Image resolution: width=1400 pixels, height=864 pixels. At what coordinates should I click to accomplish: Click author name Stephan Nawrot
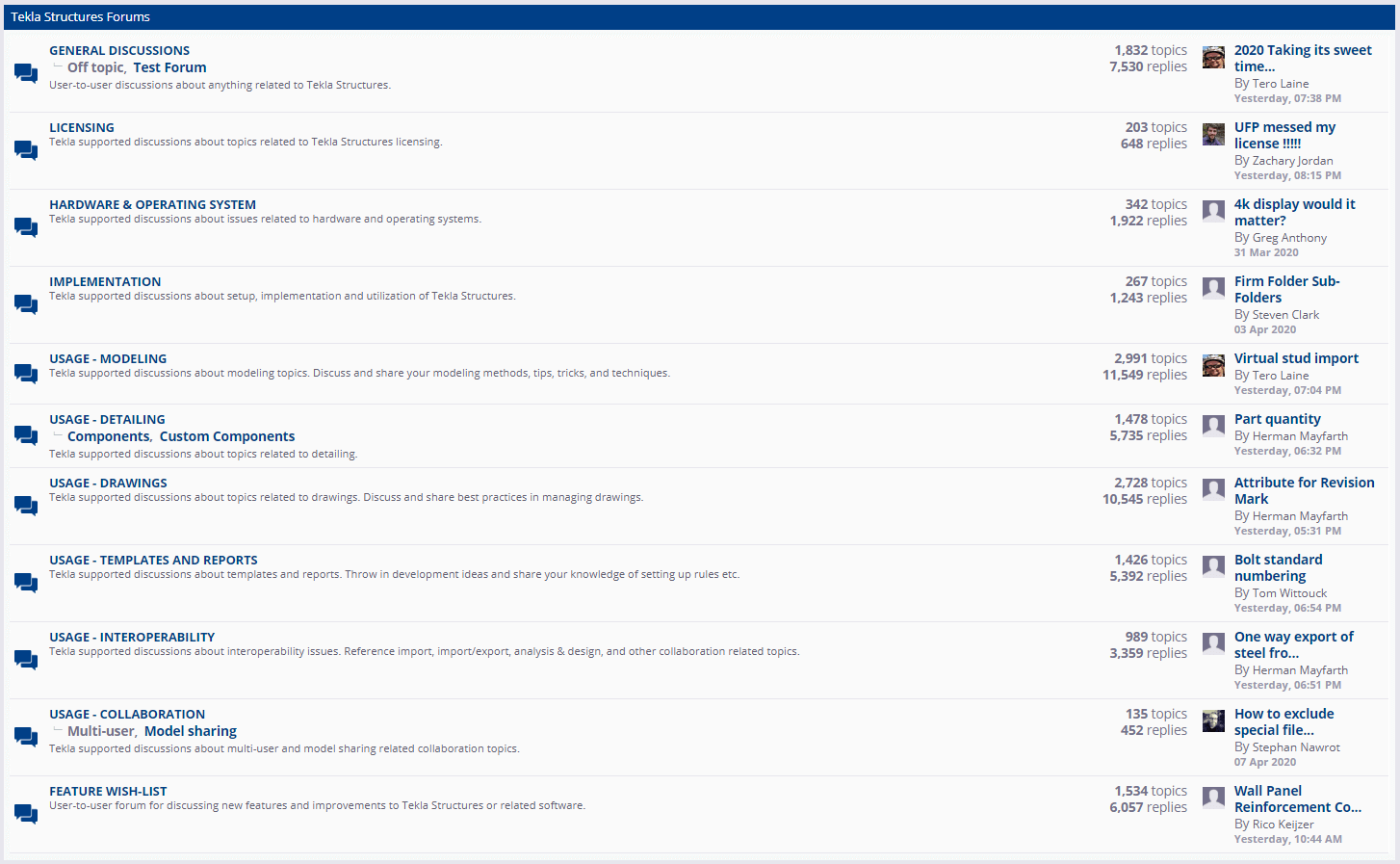1296,747
